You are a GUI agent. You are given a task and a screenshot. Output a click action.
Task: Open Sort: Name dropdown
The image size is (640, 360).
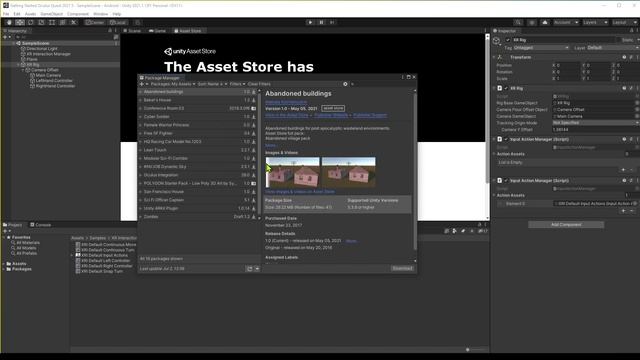point(212,84)
